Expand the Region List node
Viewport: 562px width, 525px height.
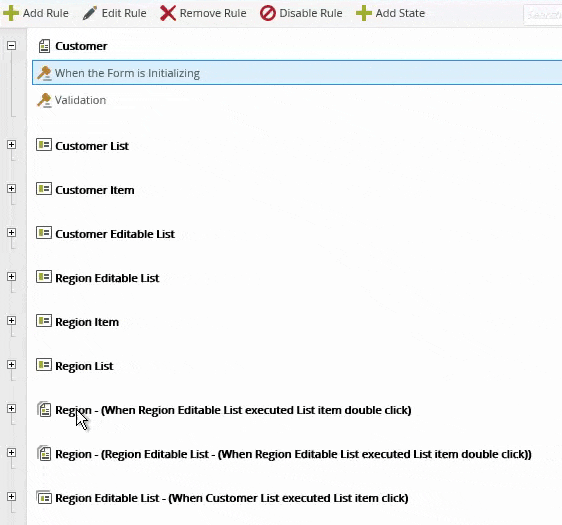11,364
